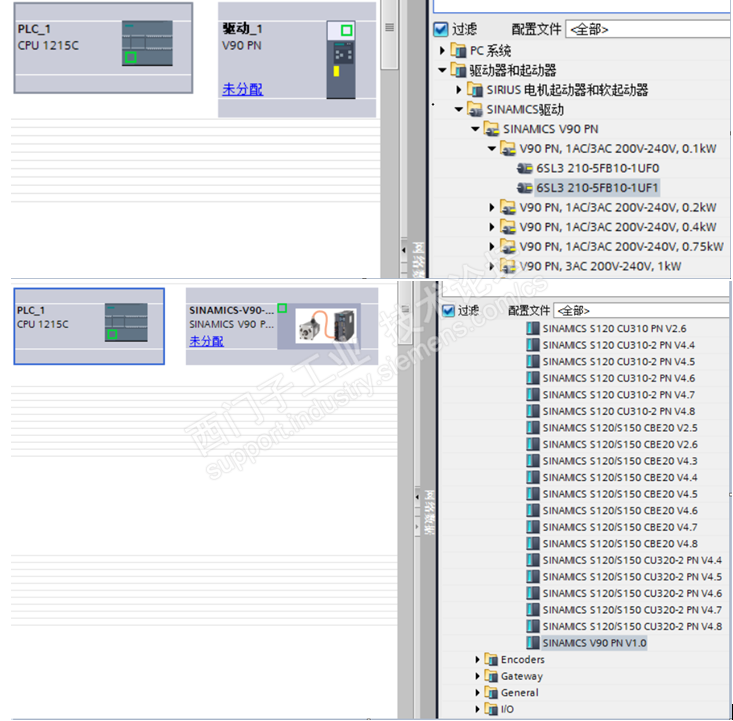Click folder icon of V90 PN 0.2kW

coord(508,207)
